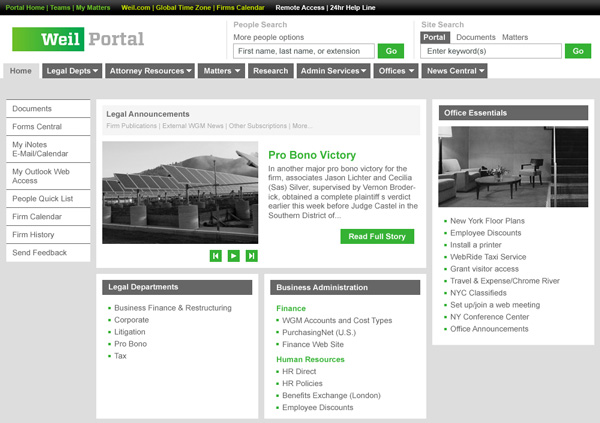Screen dimensions: 600x423
Task: Switch site search to Portal tab
Action: pyautogui.click(x=435, y=37)
